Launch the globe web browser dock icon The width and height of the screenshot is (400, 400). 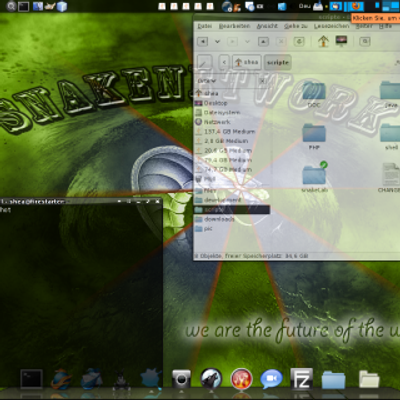[x=62, y=379]
